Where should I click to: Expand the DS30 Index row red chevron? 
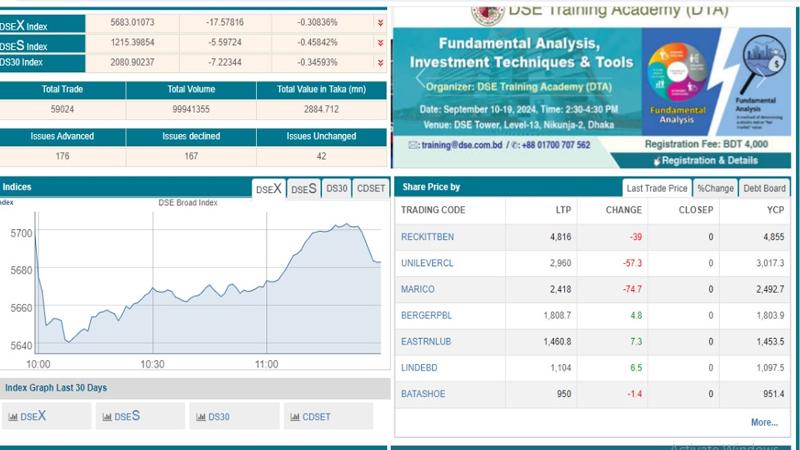[380, 63]
